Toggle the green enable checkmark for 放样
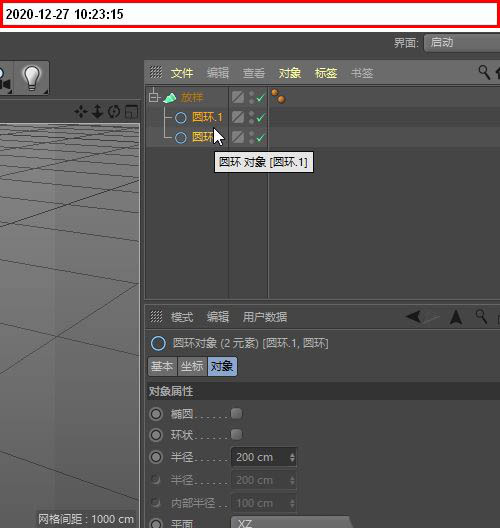The image size is (500, 528). pos(261,98)
